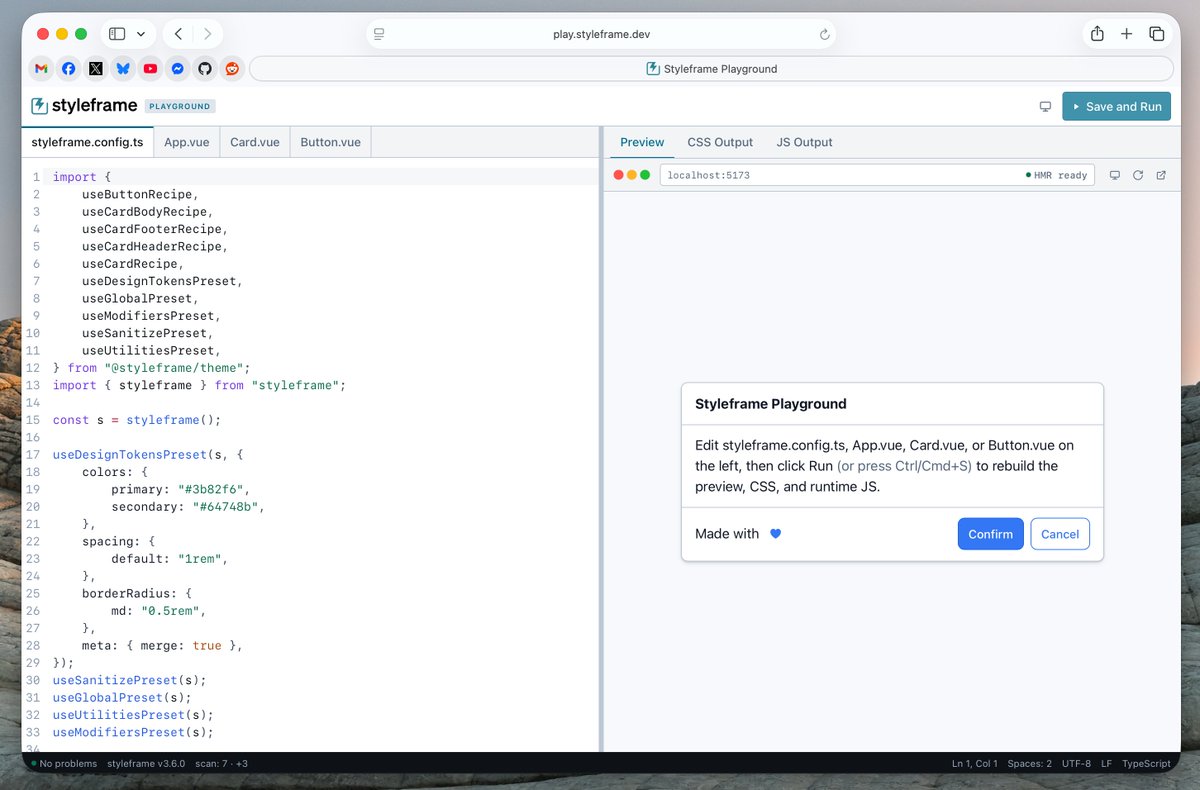Click the Safari sidebar toggle icon
This screenshot has width=1200, height=790.
click(x=117, y=34)
